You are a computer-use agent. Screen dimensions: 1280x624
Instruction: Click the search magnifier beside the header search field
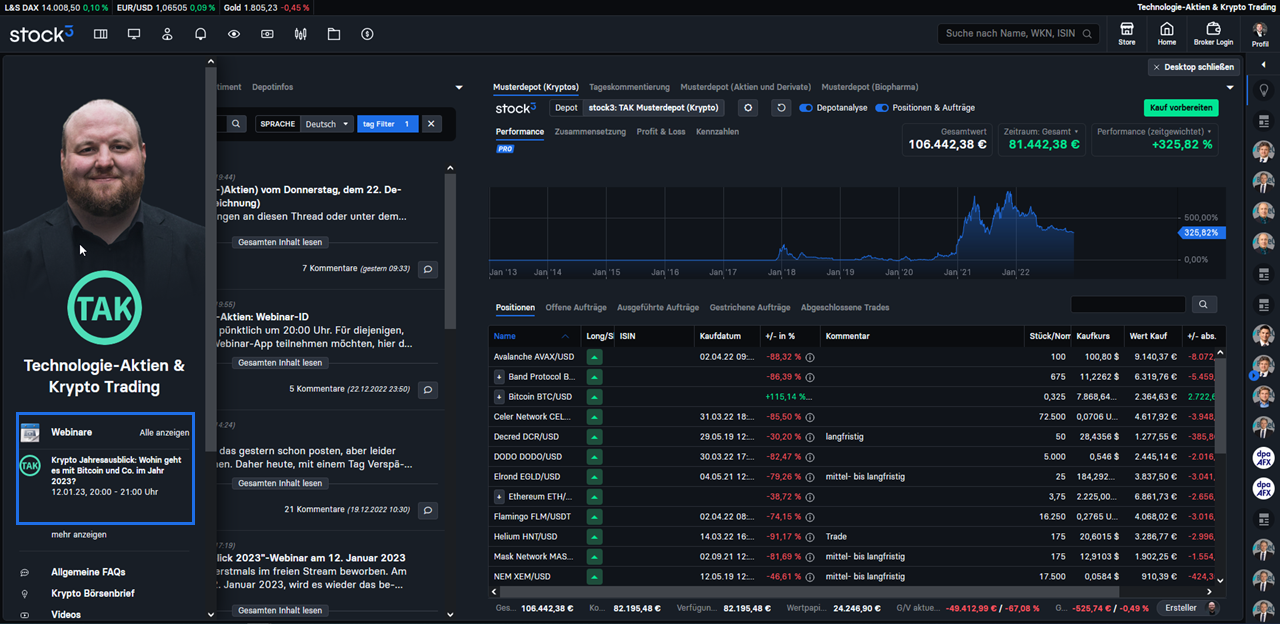coord(1088,34)
